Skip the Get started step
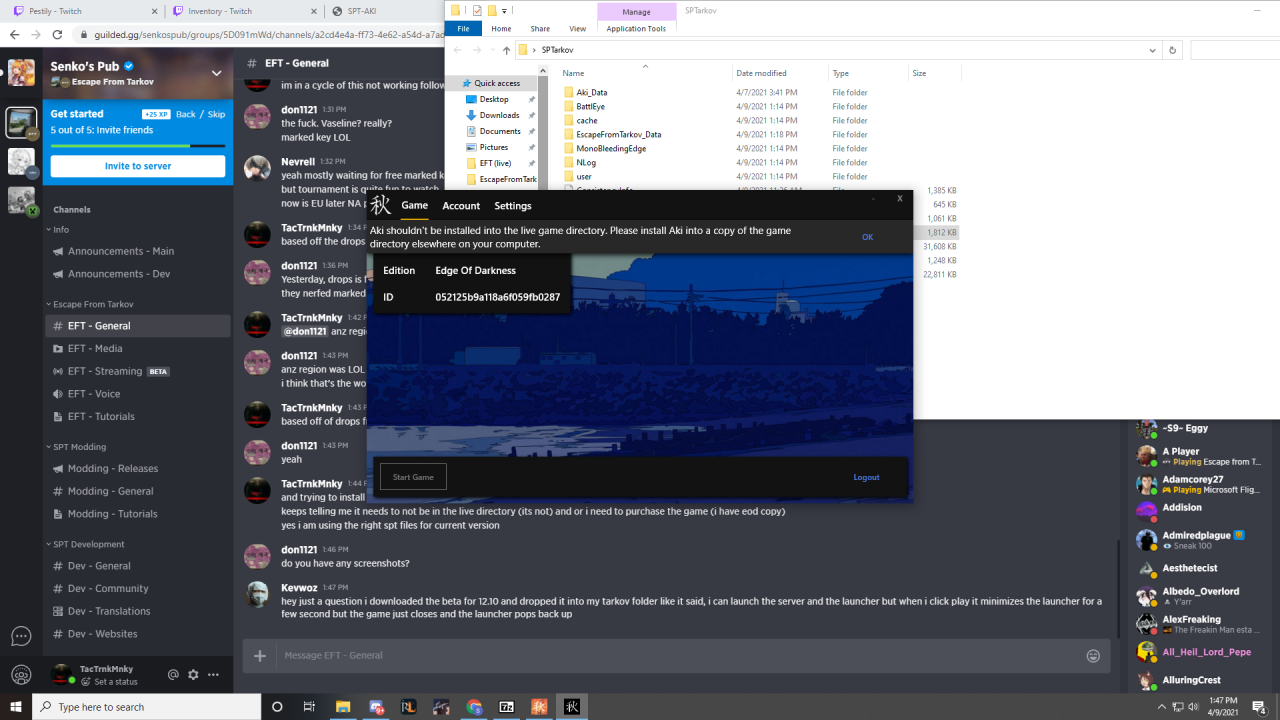 coord(216,114)
